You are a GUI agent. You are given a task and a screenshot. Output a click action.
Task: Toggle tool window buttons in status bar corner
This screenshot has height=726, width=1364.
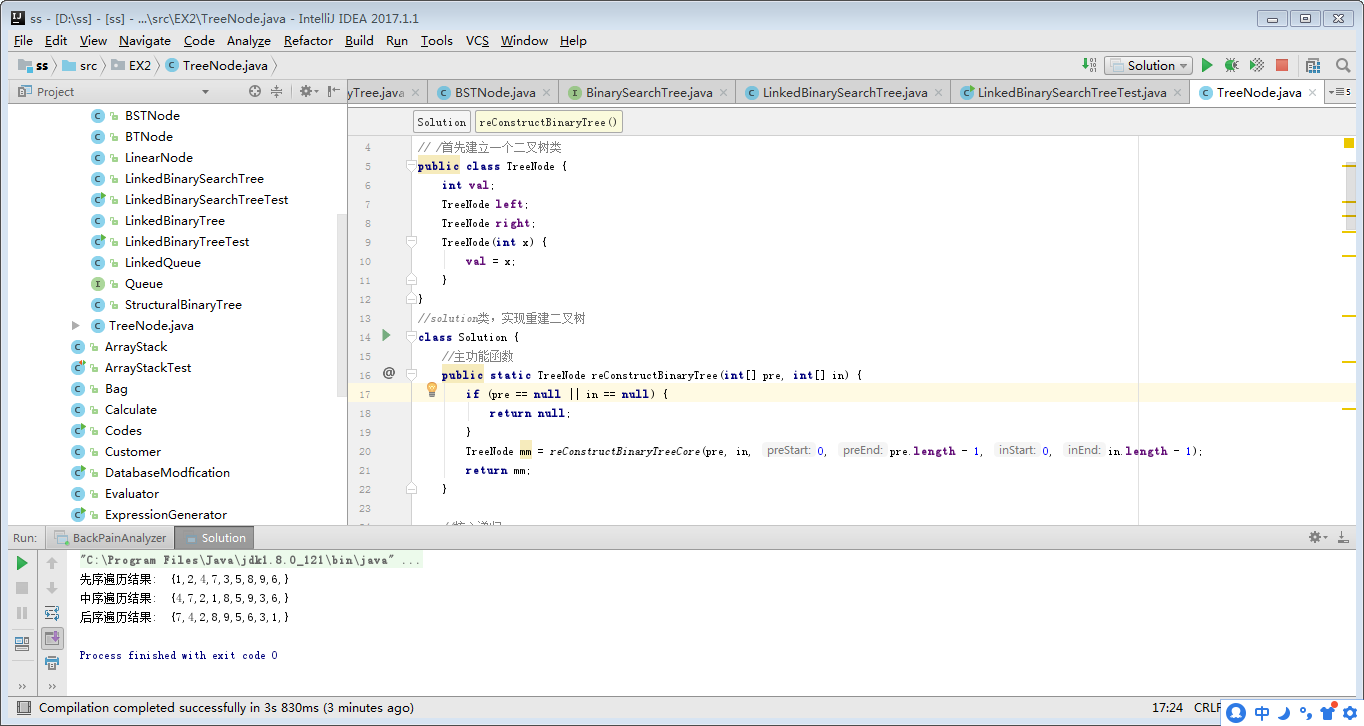(22, 708)
